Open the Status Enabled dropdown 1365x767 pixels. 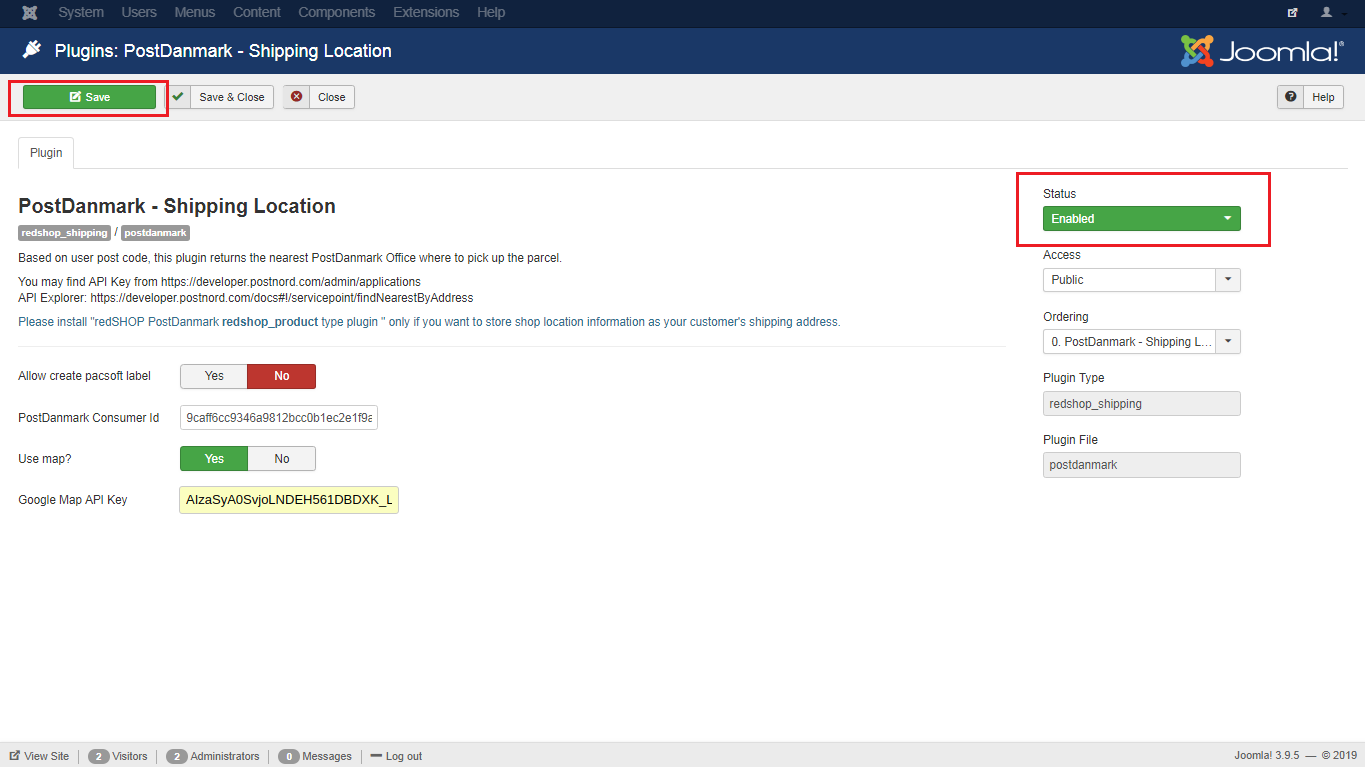(x=1142, y=218)
